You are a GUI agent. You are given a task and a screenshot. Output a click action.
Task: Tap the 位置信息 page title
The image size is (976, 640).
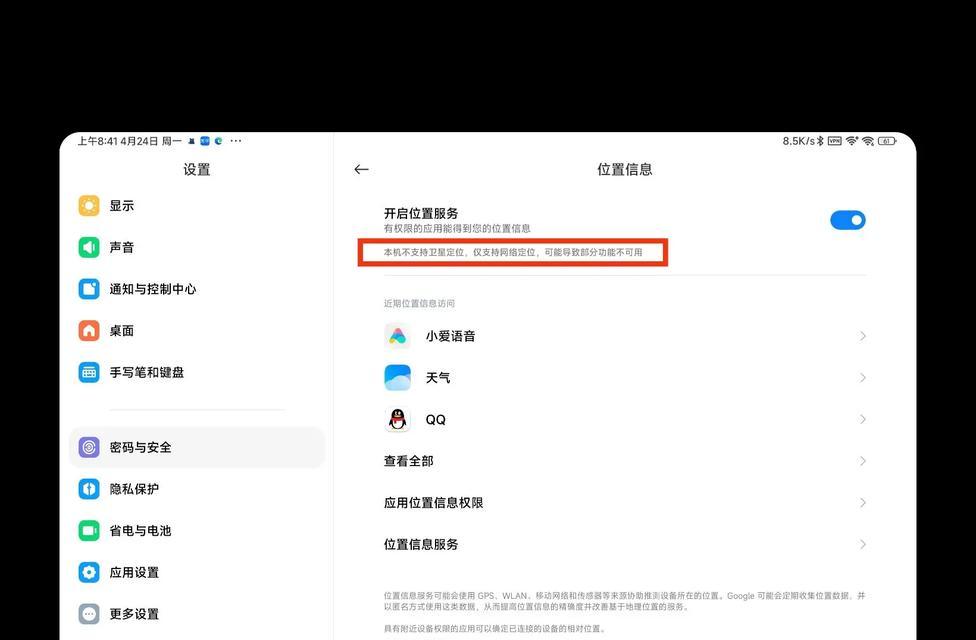pos(624,169)
